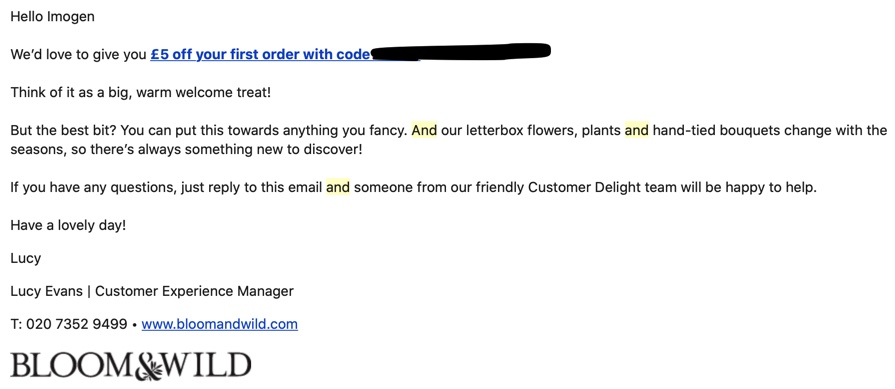Click the black redaction bar over the code
The width and height of the screenshot is (895, 389).
(460, 51)
